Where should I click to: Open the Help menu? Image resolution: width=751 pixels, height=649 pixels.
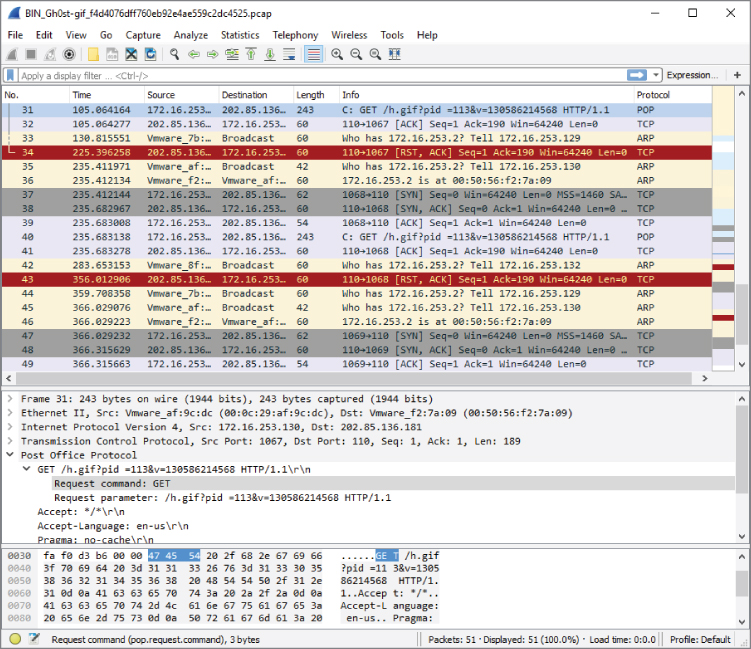[x=427, y=35]
